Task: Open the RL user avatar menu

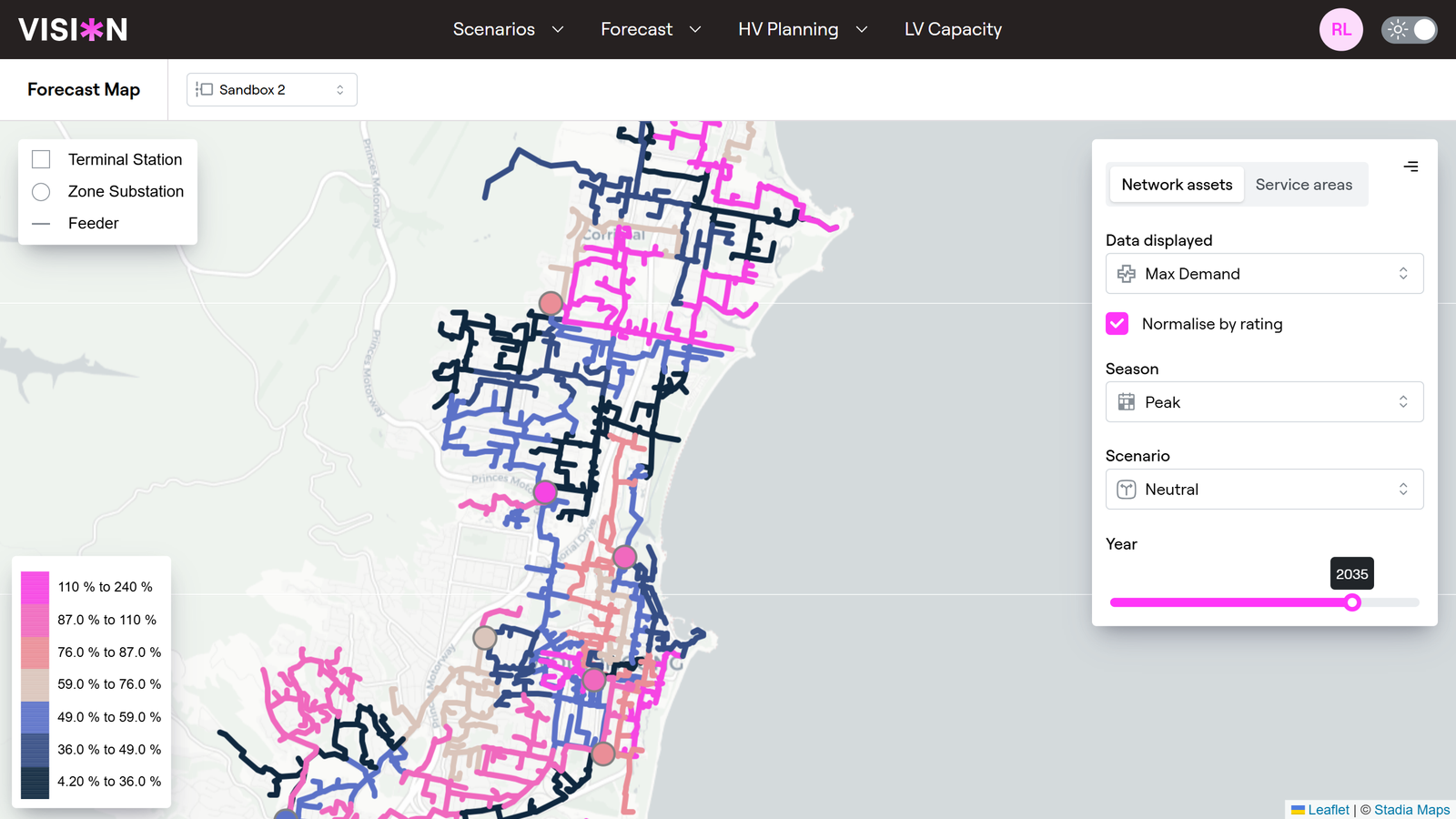Action: point(1340,29)
